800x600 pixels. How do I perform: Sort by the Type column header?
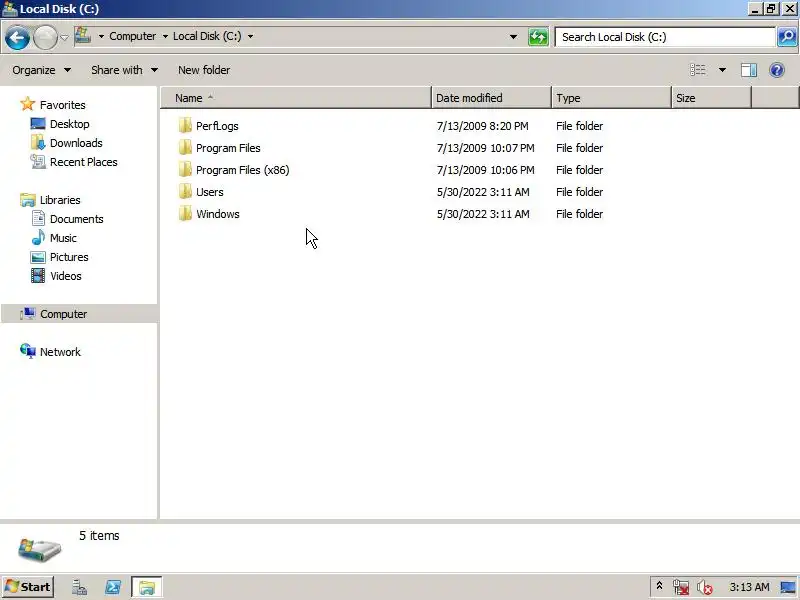611,98
